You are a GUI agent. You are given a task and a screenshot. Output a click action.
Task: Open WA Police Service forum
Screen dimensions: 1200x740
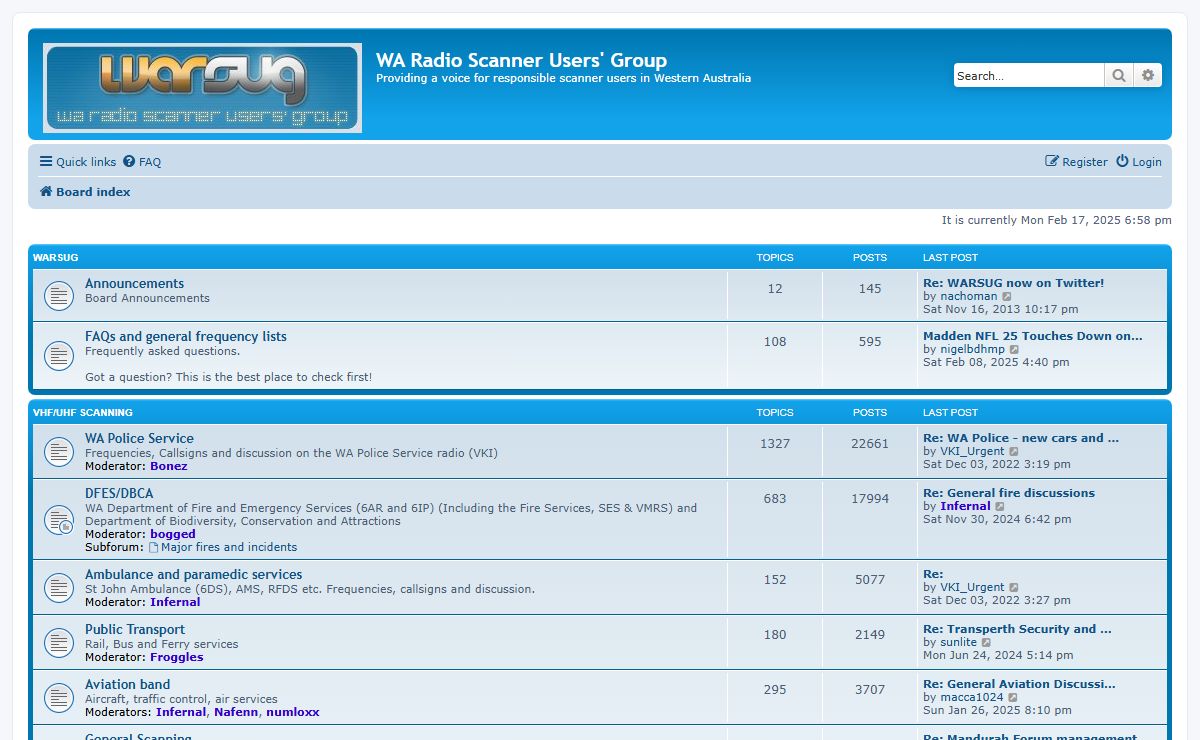139,439
